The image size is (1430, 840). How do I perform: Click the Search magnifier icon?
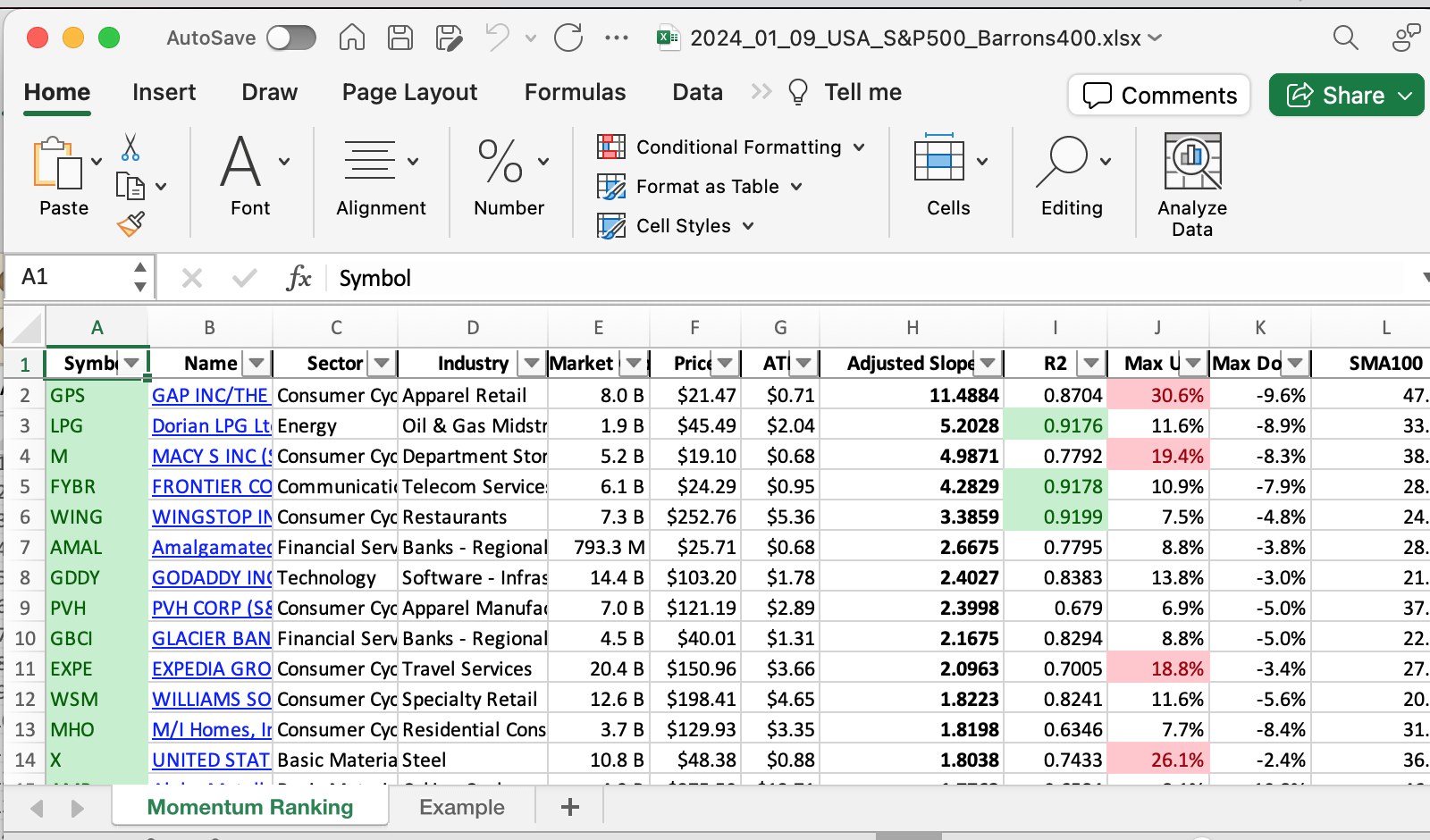[x=1345, y=38]
